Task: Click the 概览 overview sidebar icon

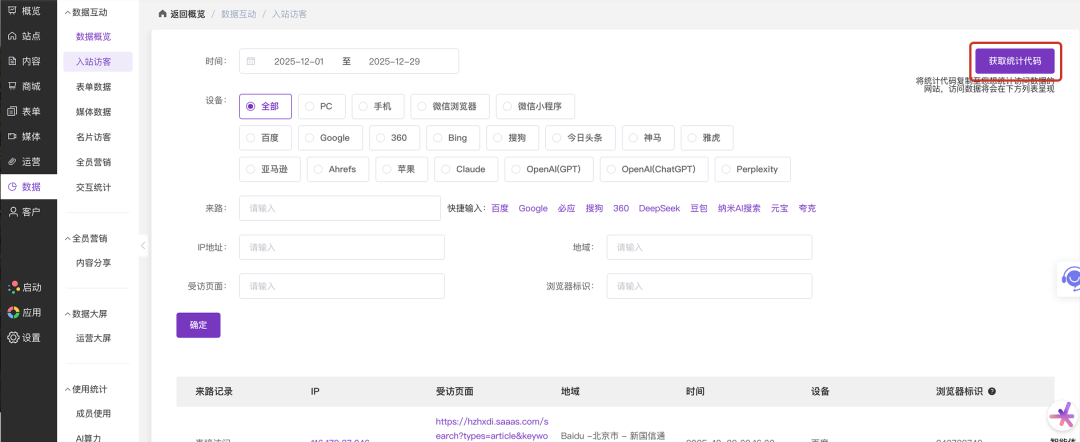Action: tap(12, 11)
